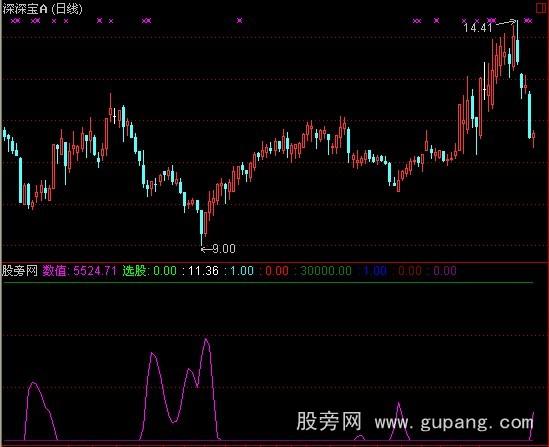Image resolution: width=549 pixels, height=447 pixels.
Task: Click the 14.41 high price label
Action: [478, 28]
